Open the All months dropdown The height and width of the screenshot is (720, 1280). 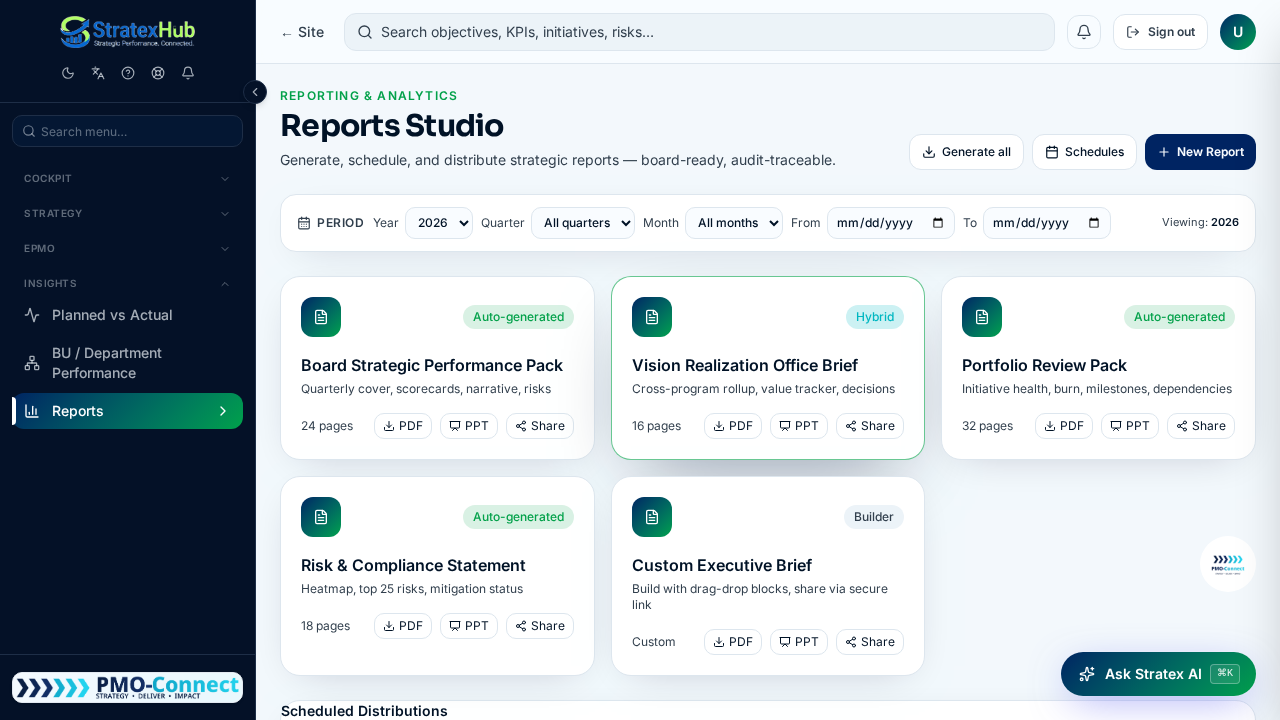coord(734,223)
